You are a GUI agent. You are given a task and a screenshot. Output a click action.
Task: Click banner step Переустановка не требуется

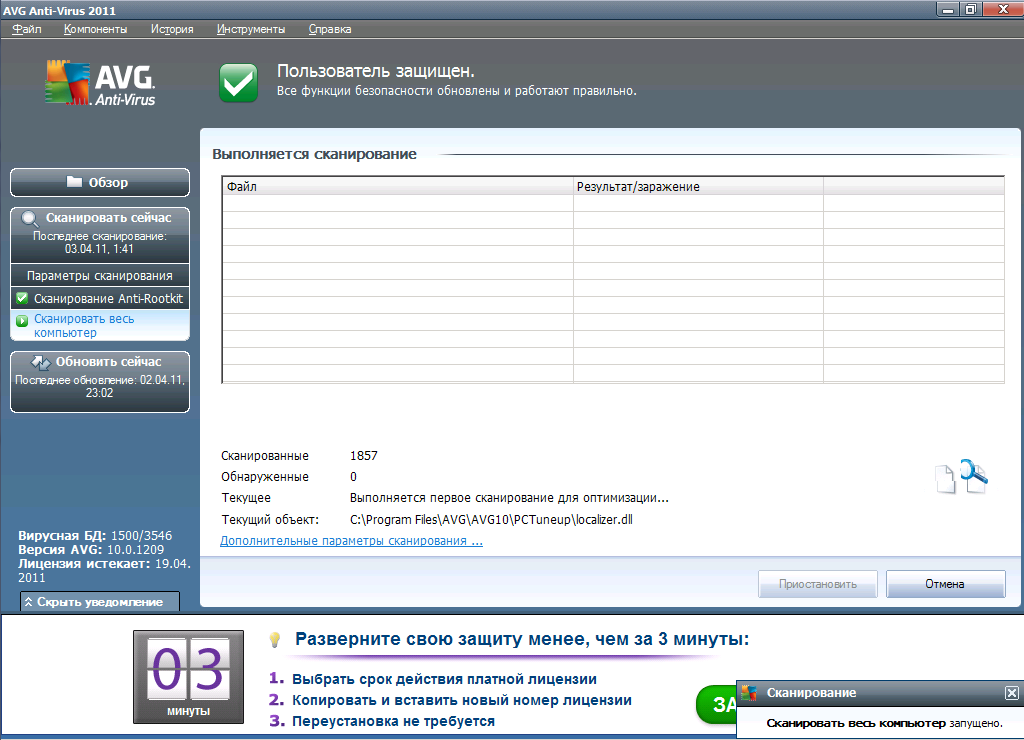pyautogui.click(x=393, y=721)
